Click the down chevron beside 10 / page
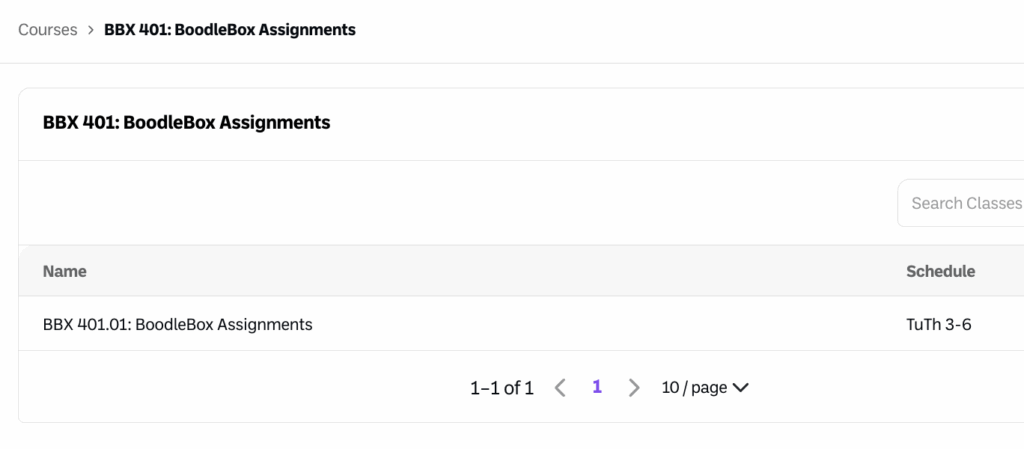The image size is (1024, 449). [741, 388]
